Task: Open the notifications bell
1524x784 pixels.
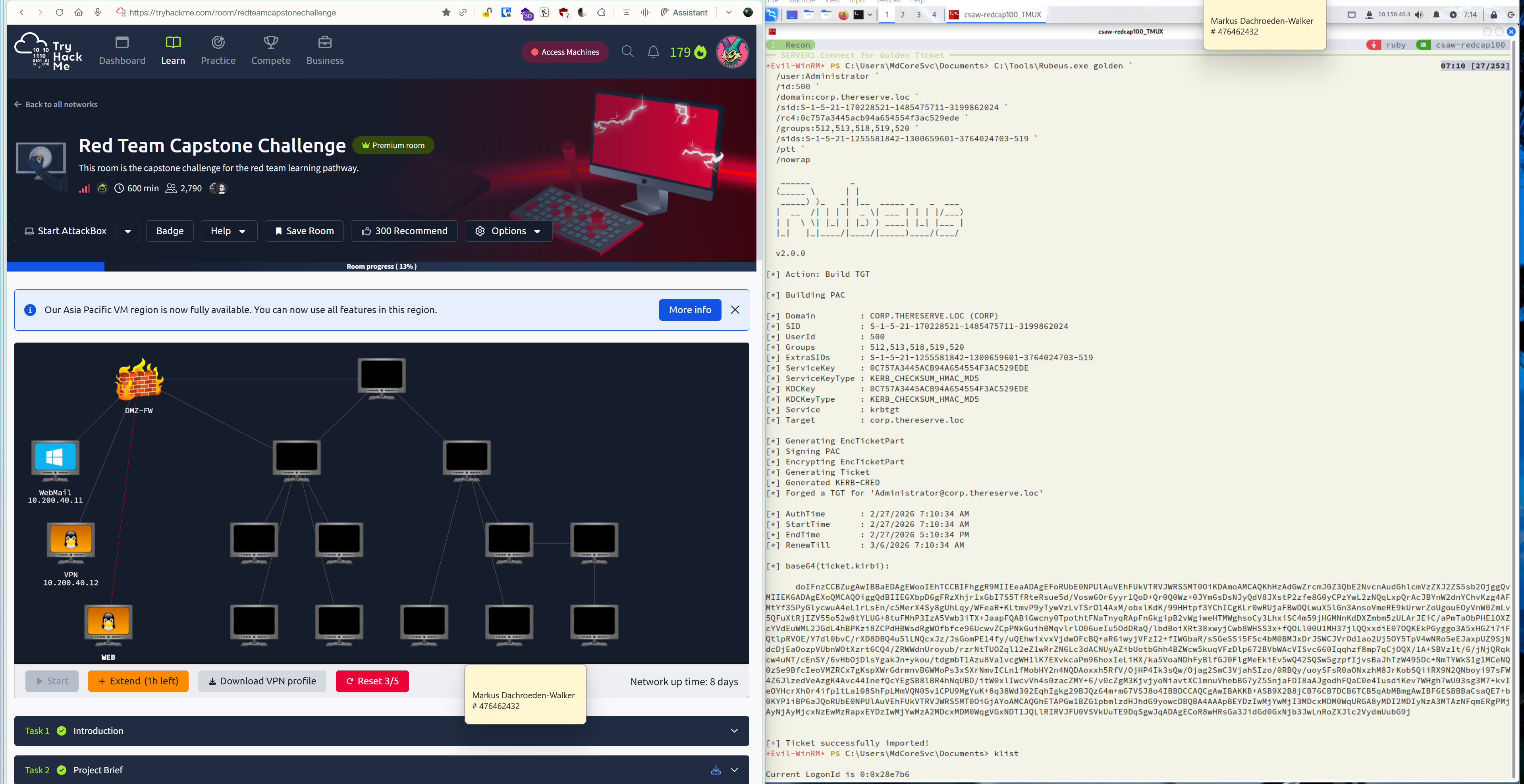Action: point(652,52)
